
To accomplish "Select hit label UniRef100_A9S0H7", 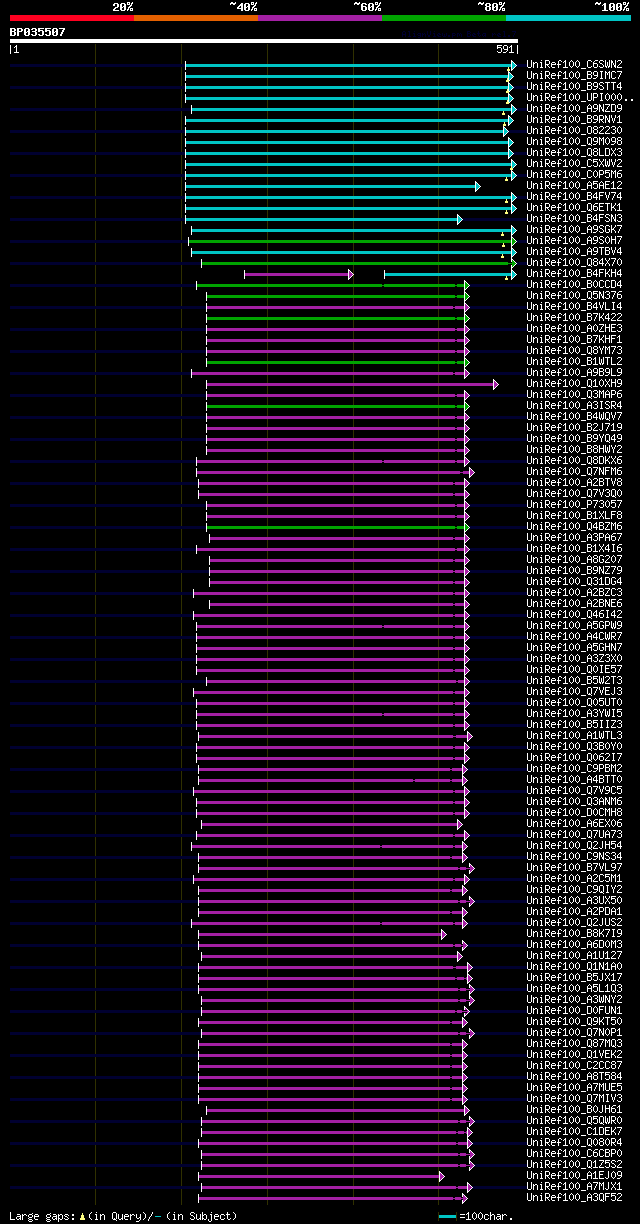I will coord(574,240).
